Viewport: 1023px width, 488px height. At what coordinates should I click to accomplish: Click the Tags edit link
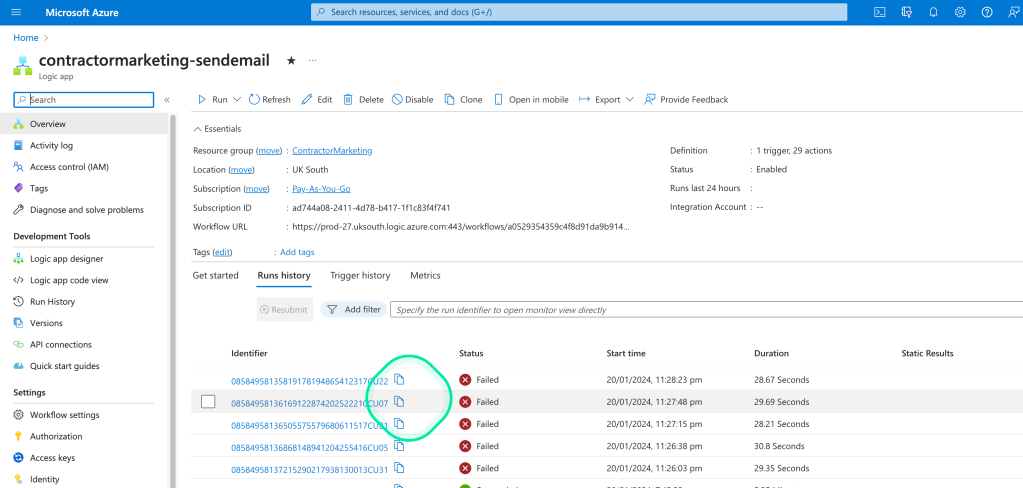tap(222, 252)
